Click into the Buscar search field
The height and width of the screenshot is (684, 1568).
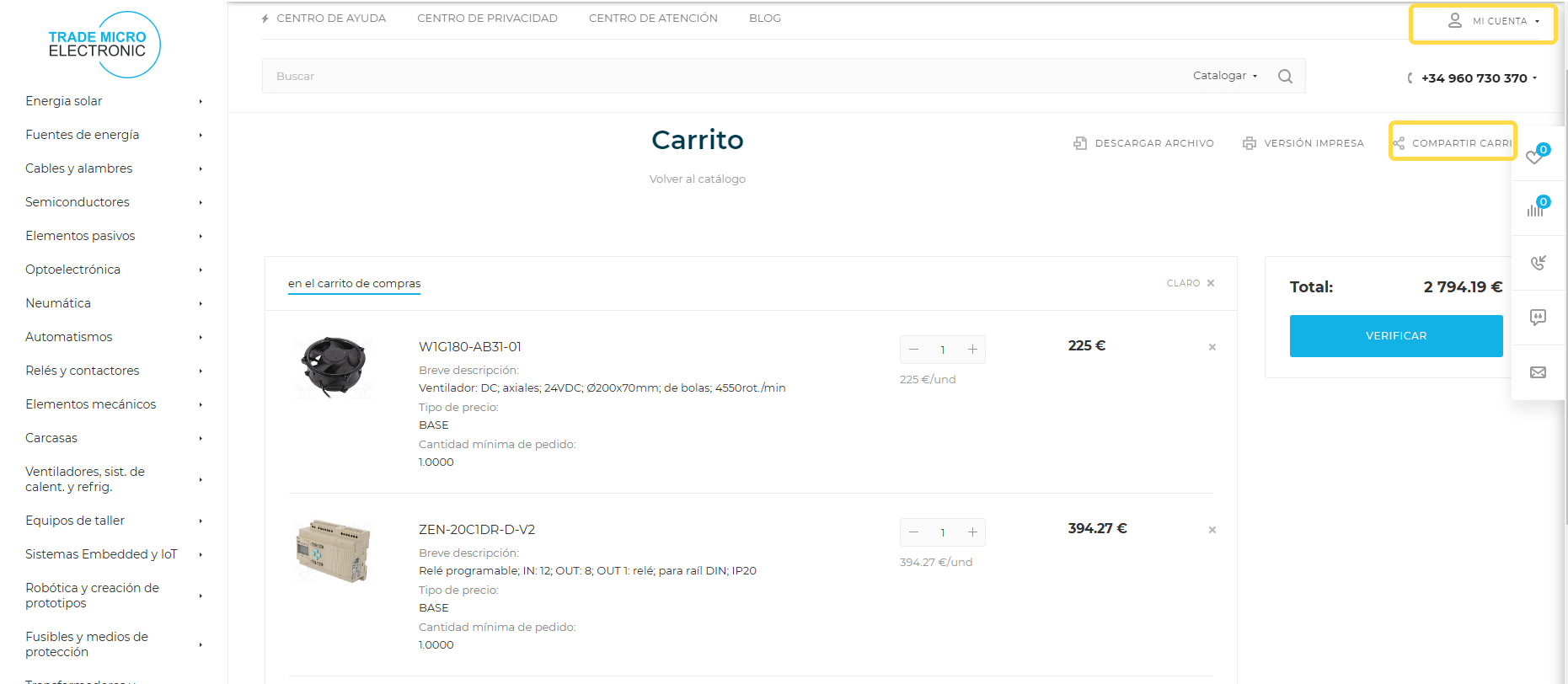[x=716, y=76]
